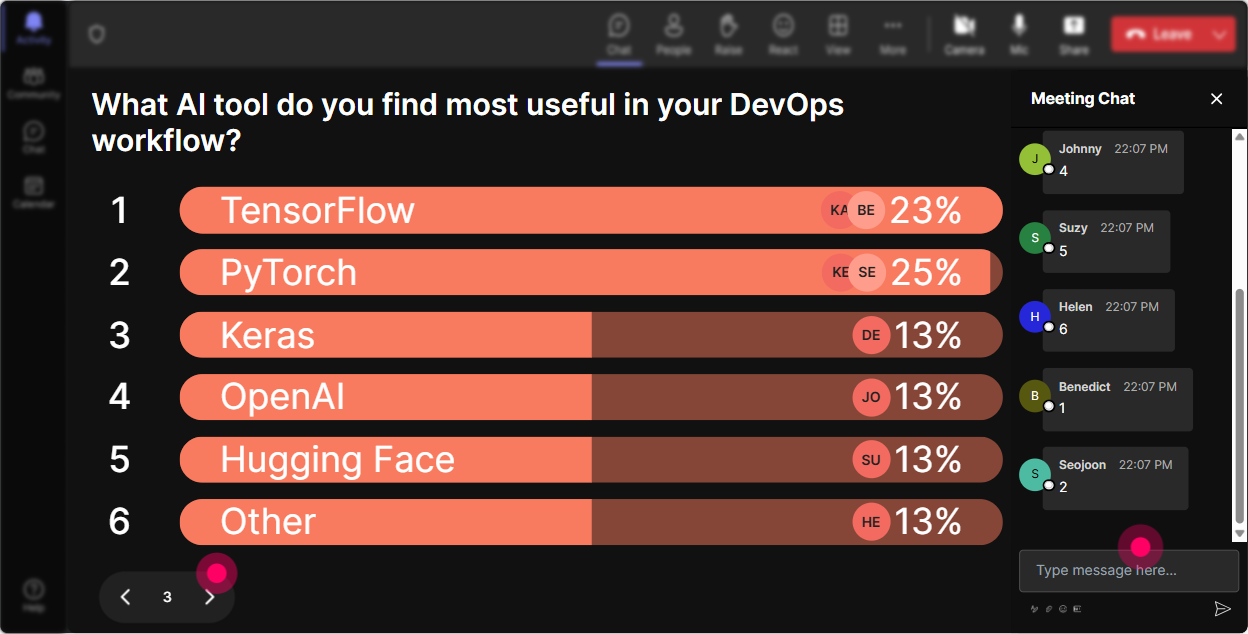The width and height of the screenshot is (1248, 634).
Task: Open the Activity sidebar icon
Action: pyautogui.click(x=34, y=29)
